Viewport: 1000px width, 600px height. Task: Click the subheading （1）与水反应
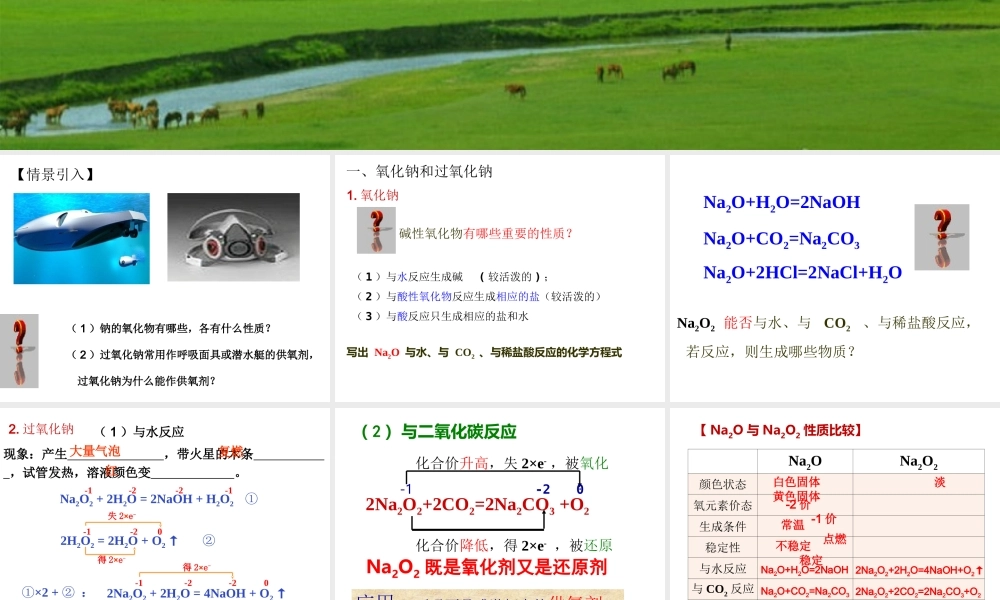pos(142,432)
